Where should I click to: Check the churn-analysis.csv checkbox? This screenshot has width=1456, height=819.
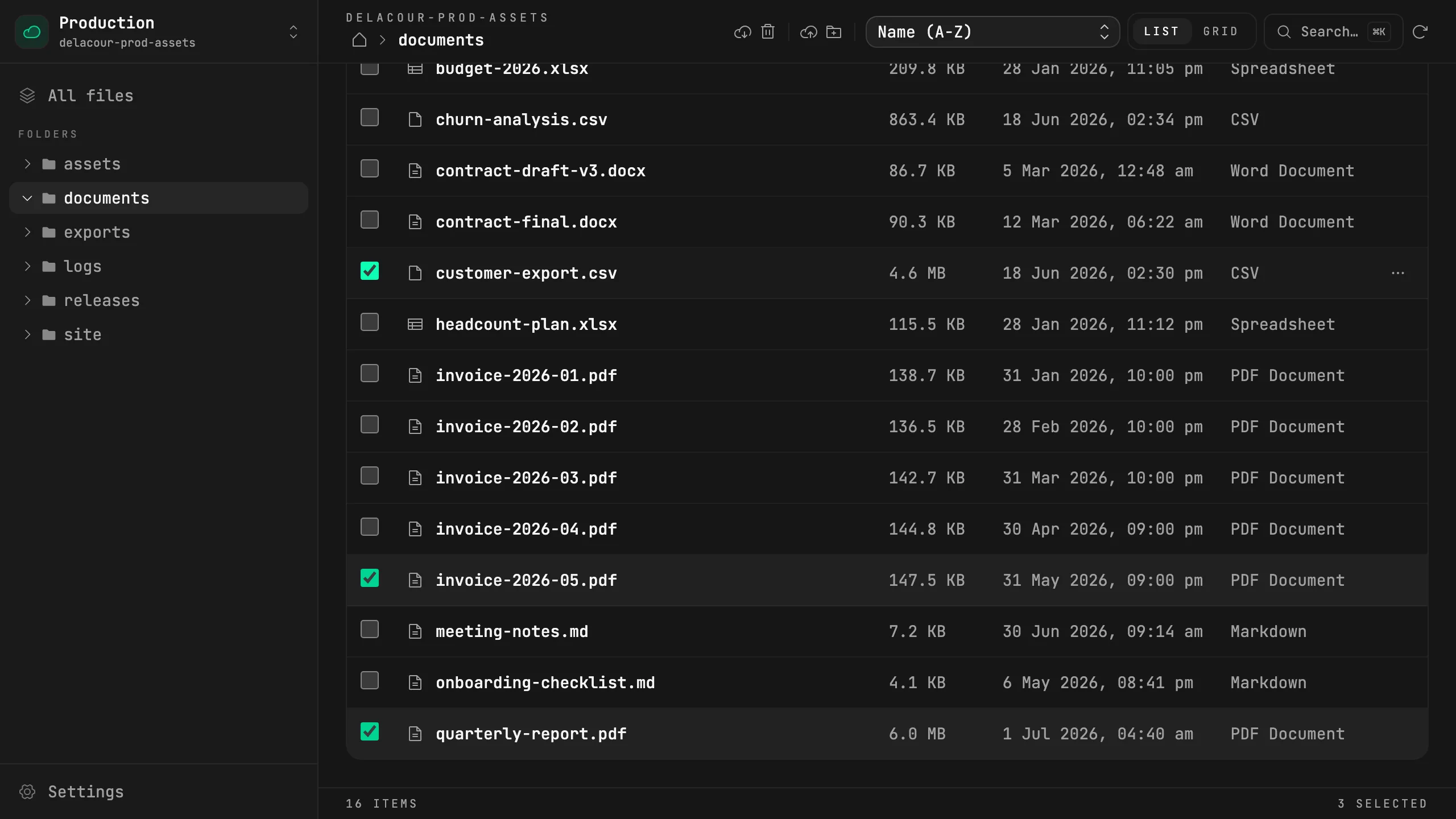point(370,117)
